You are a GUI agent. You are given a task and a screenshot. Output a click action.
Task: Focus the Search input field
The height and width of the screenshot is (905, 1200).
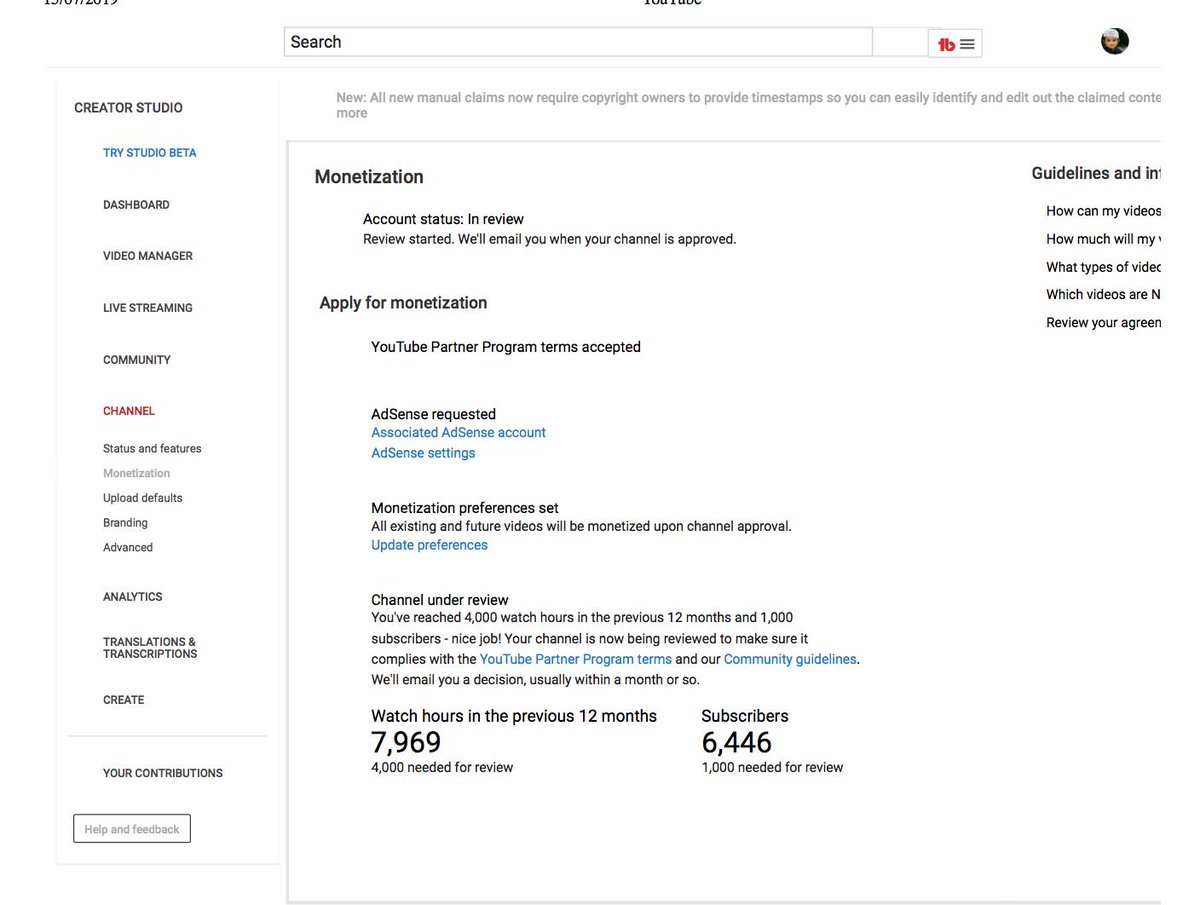pos(578,42)
